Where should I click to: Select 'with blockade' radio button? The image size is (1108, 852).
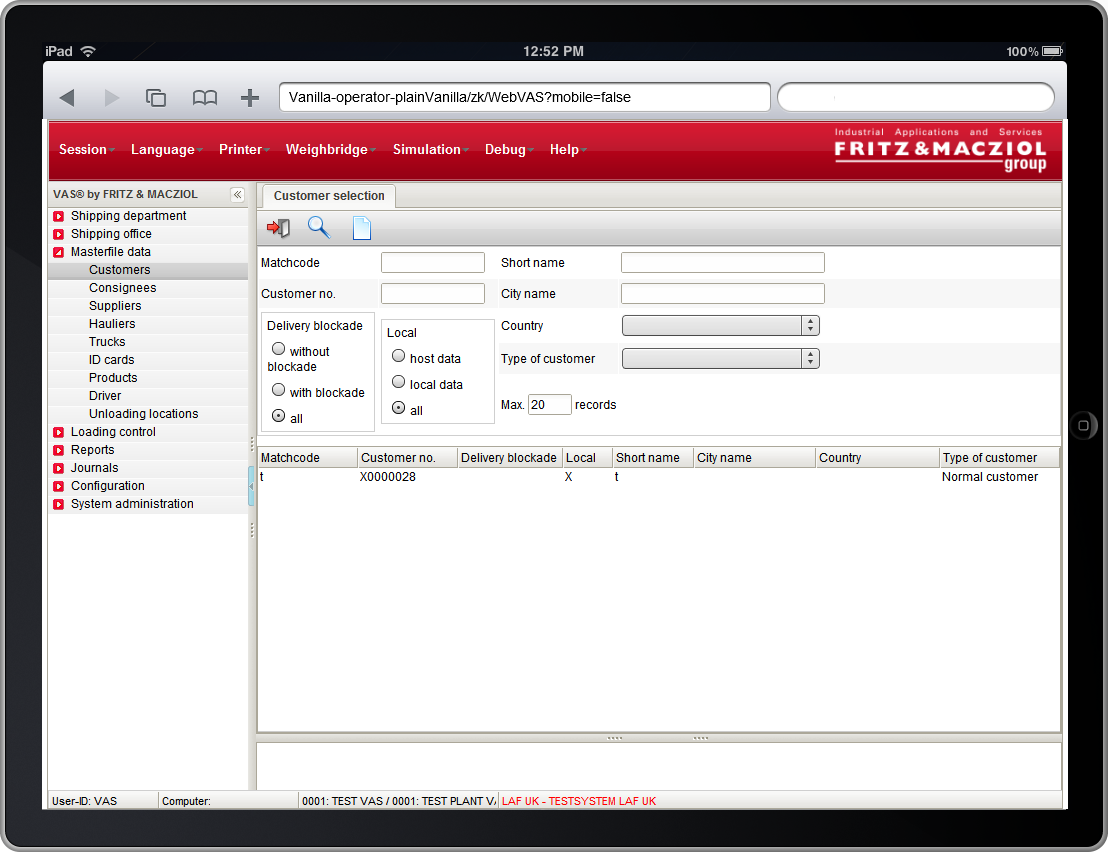click(279, 391)
